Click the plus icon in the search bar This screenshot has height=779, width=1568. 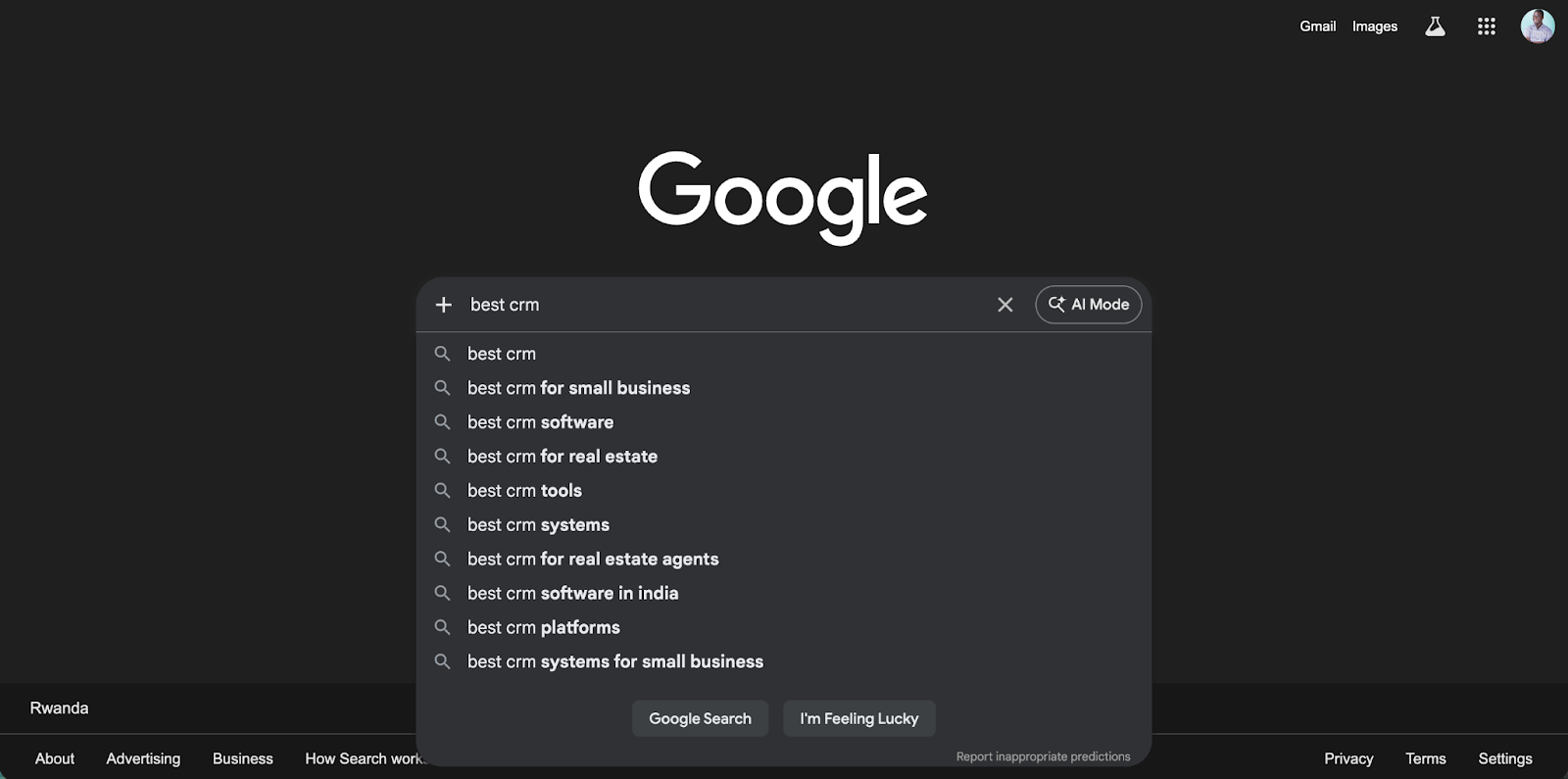pos(443,304)
